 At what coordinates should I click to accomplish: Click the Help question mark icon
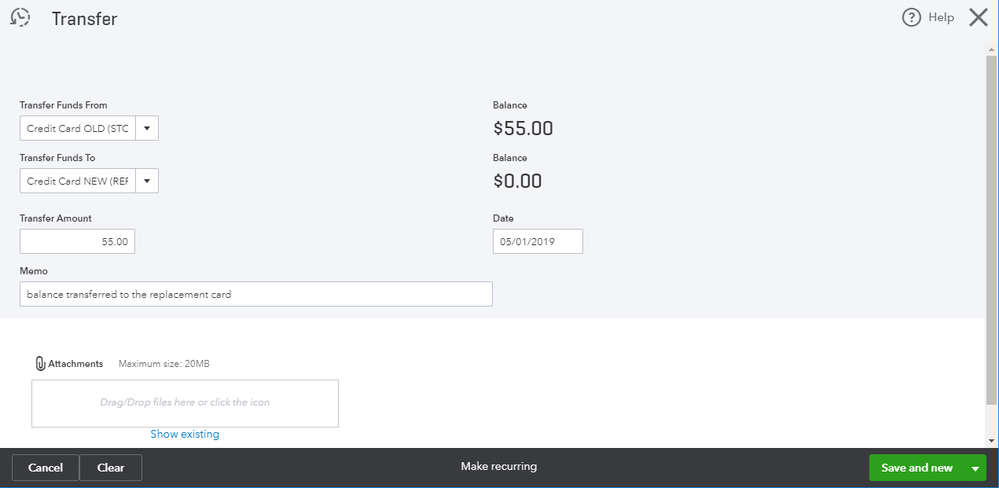(912, 18)
